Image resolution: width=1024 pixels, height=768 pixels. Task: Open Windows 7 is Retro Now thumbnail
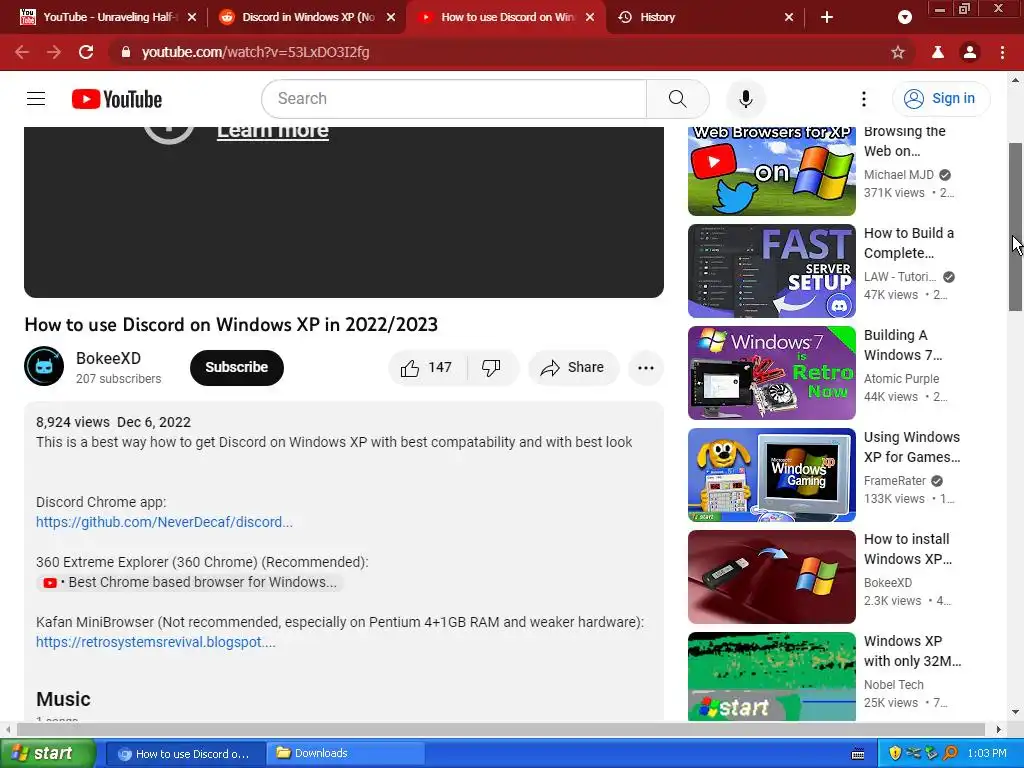771,372
